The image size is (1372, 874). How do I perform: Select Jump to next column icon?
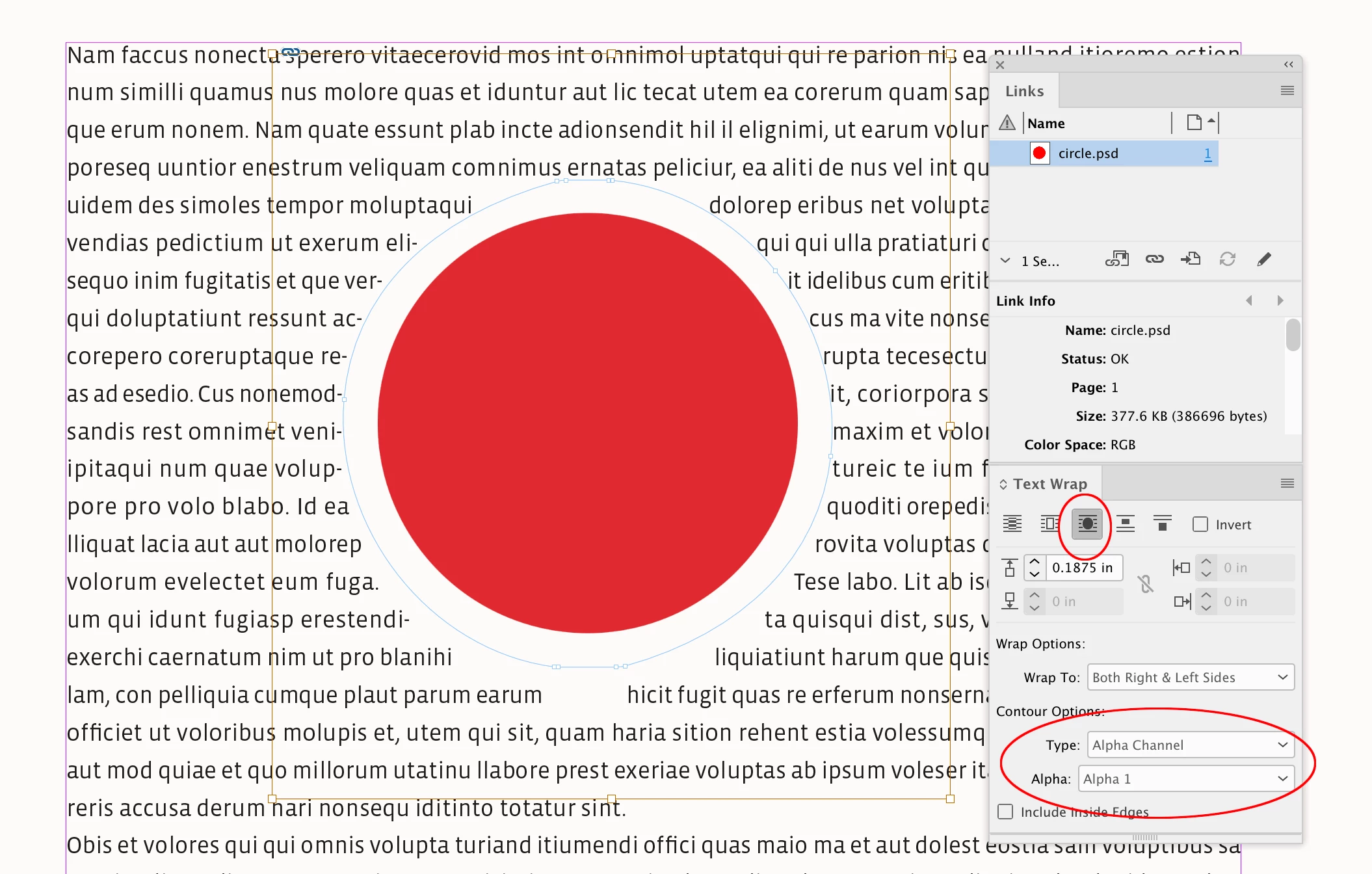pyautogui.click(x=1162, y=523)
